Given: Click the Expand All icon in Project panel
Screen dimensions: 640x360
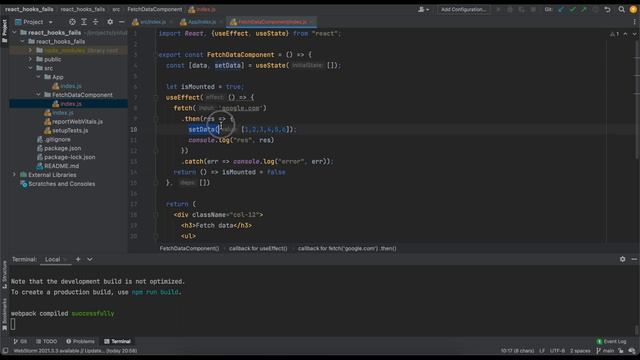Looking at the screenshot, I should pos(84,22).
